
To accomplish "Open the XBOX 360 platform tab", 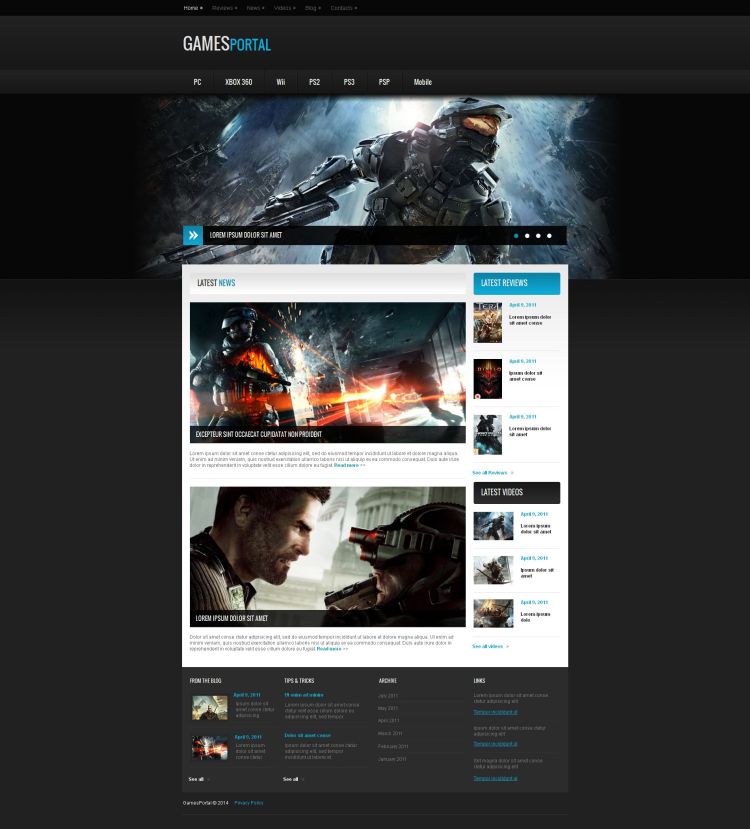I will [x=238, y=82].
